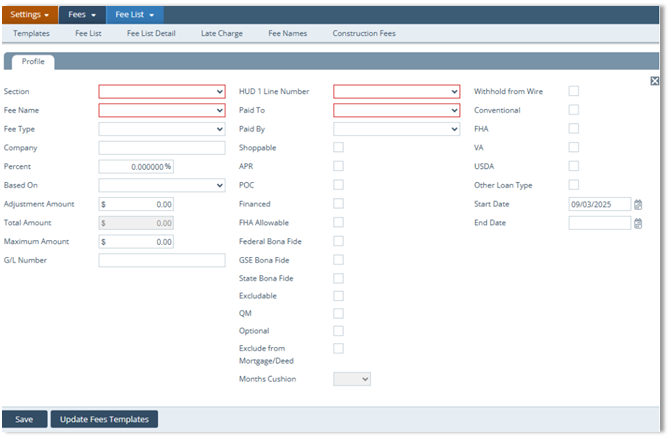The height and width of the screenshot is (438, 670).
Task: Click into the Company text field
Action: click(162, 148)
